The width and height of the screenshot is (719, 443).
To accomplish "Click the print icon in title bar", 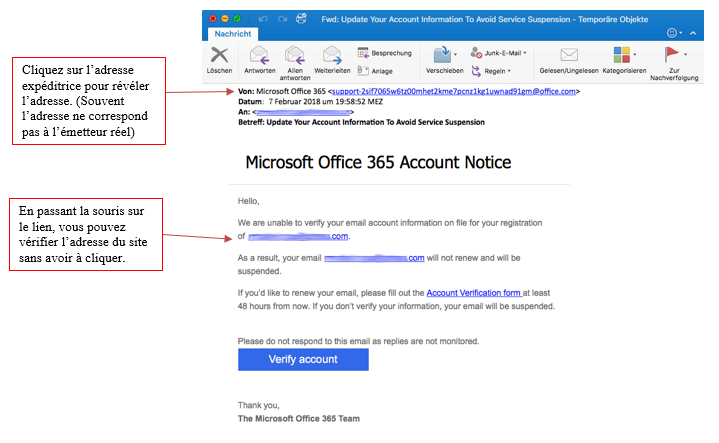I will tap(299, 18).
